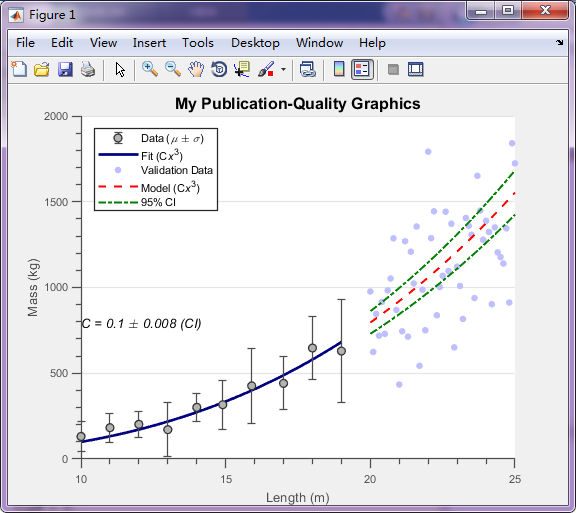Open the Brush color dropdown arrow
Viewport: 576px width, 513px height.
(283, 69)
